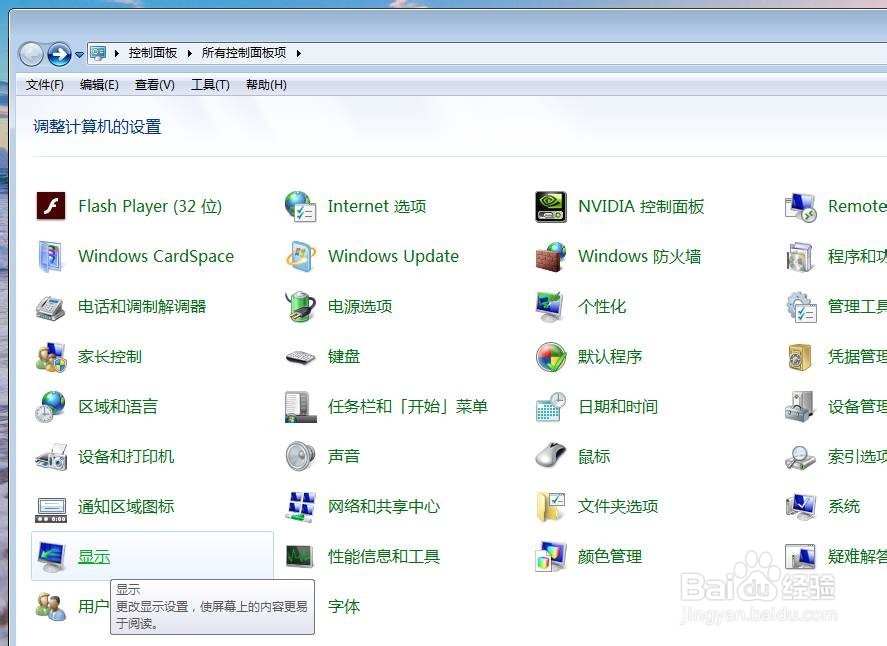Click the 家长控制 link text
The height and width of the screenshot is (646, 887).
point(110,356)
